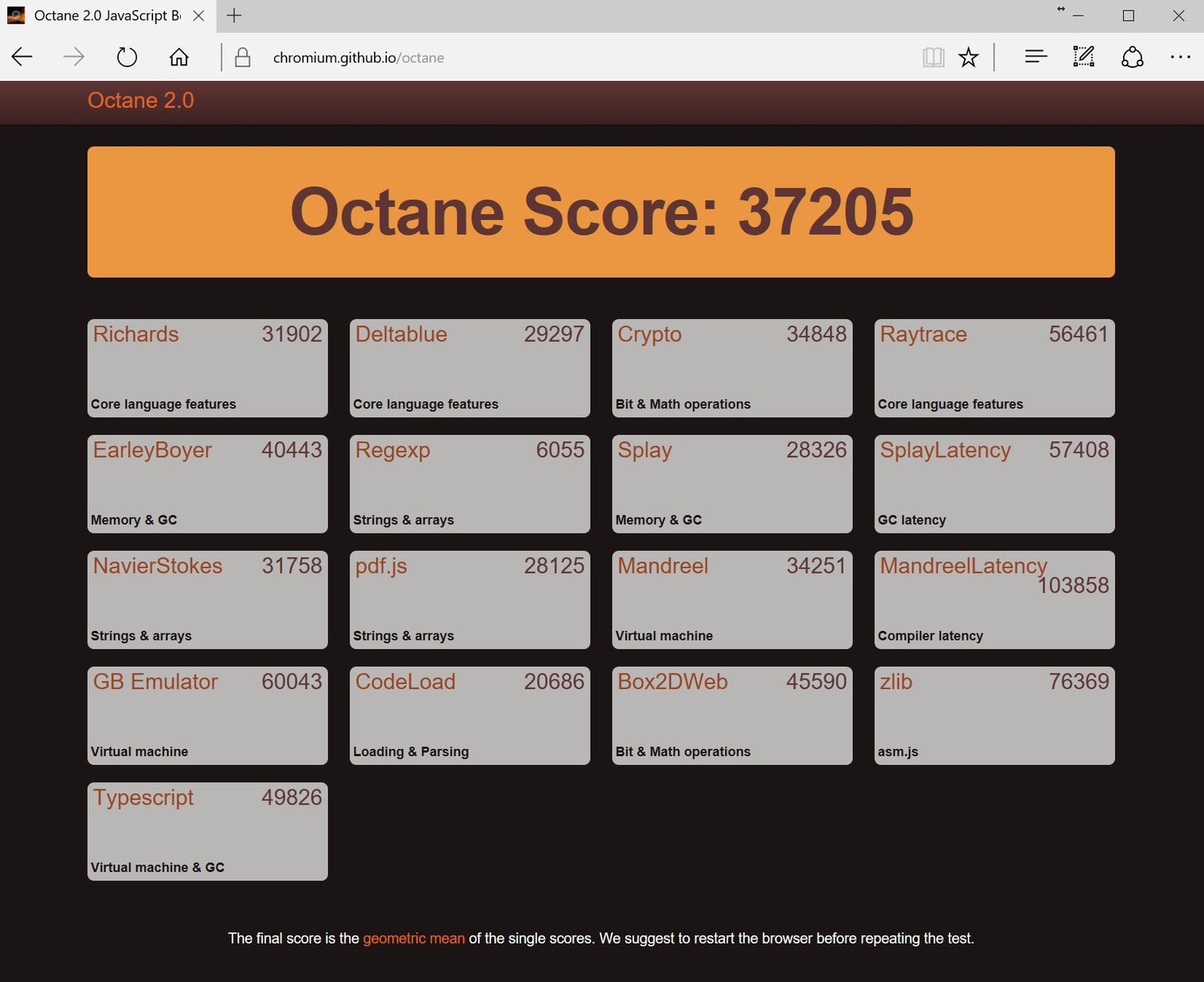Click the score value 6055
The image size is (1204, 982).
click(x=561, y=450)
